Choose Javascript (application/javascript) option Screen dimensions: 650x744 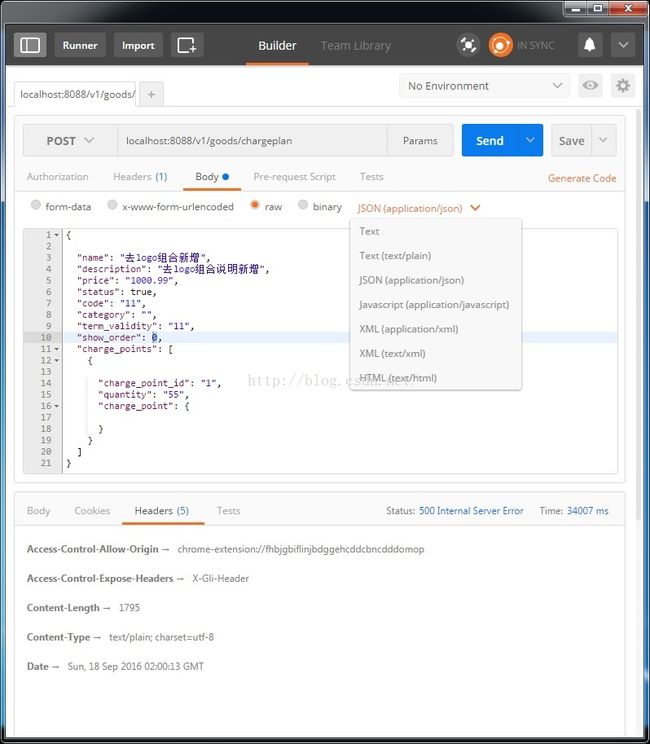(436, 305)
